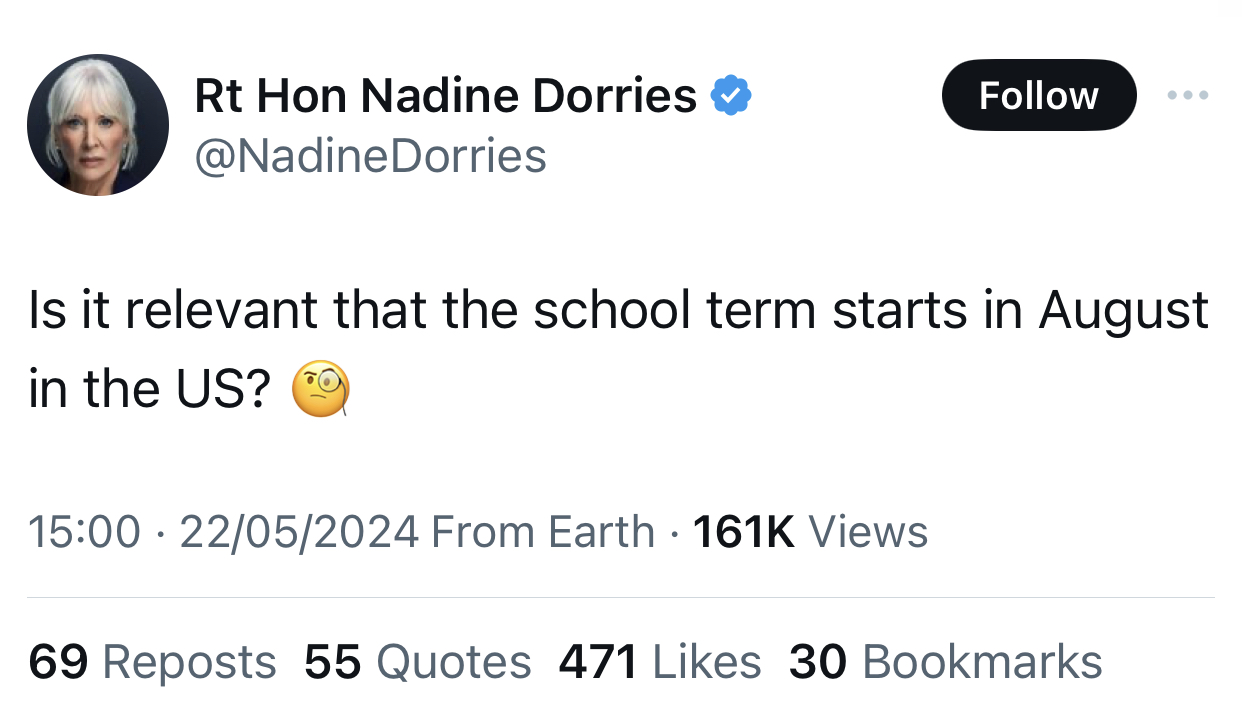
Task: Open the Rt Hon Nadine Dorries display name
Action: pos(445,96)
